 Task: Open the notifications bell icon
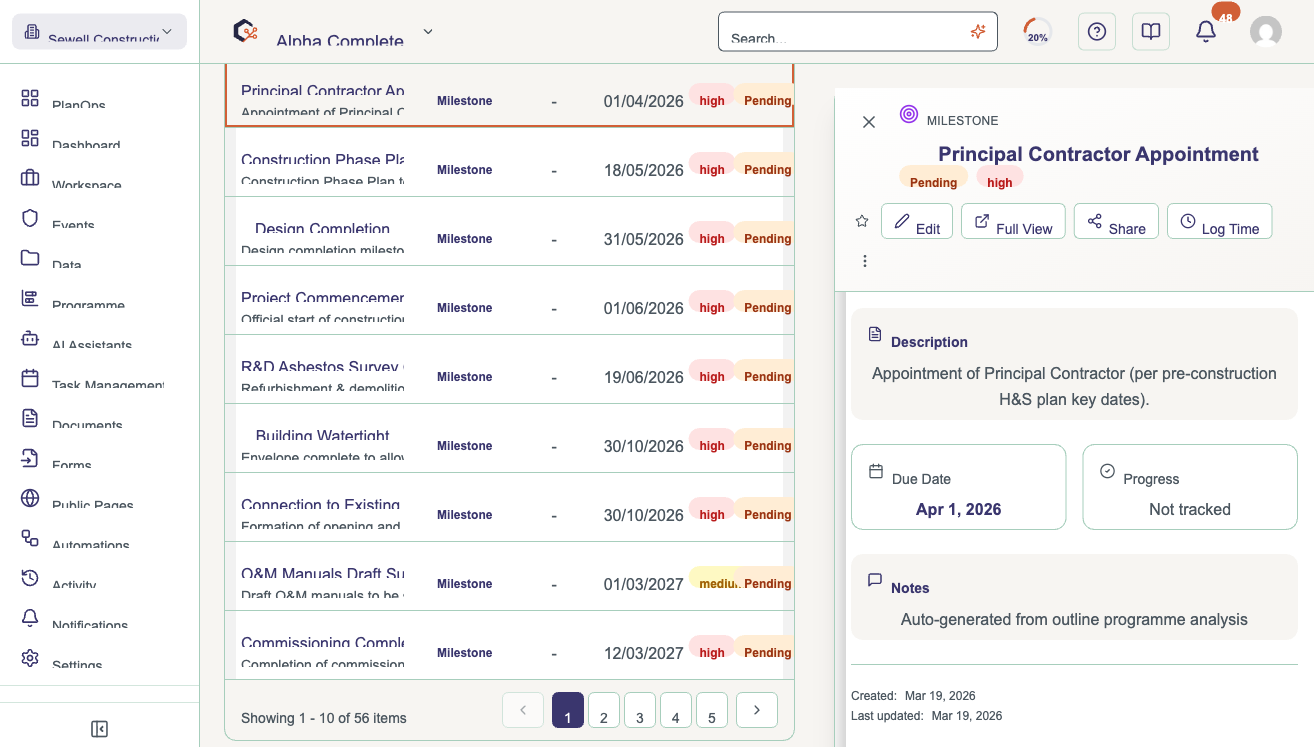coord(1206,32)
